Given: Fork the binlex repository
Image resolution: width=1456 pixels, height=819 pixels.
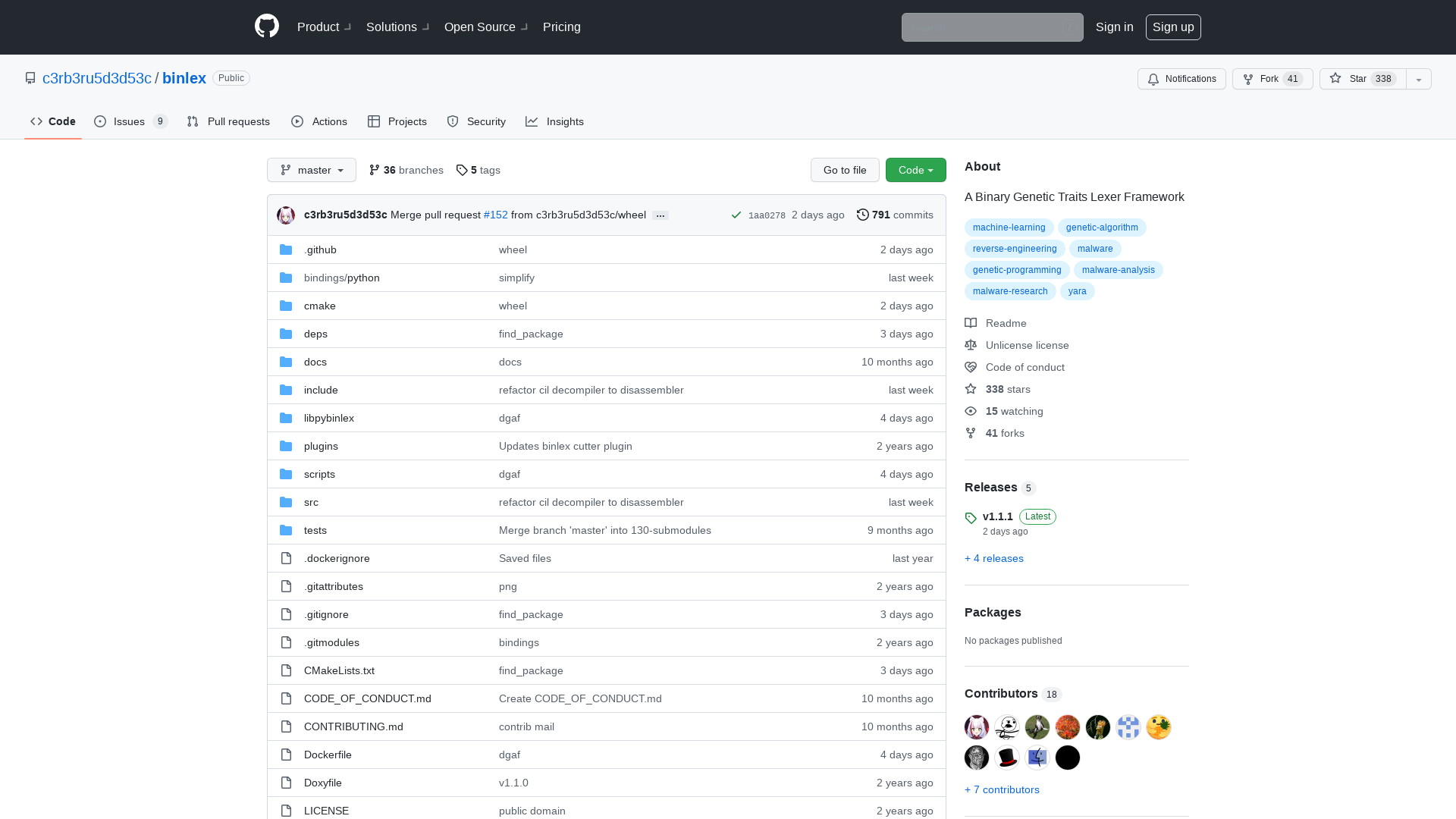Looking at the screenshot, I should click(x=1272, y=79).
